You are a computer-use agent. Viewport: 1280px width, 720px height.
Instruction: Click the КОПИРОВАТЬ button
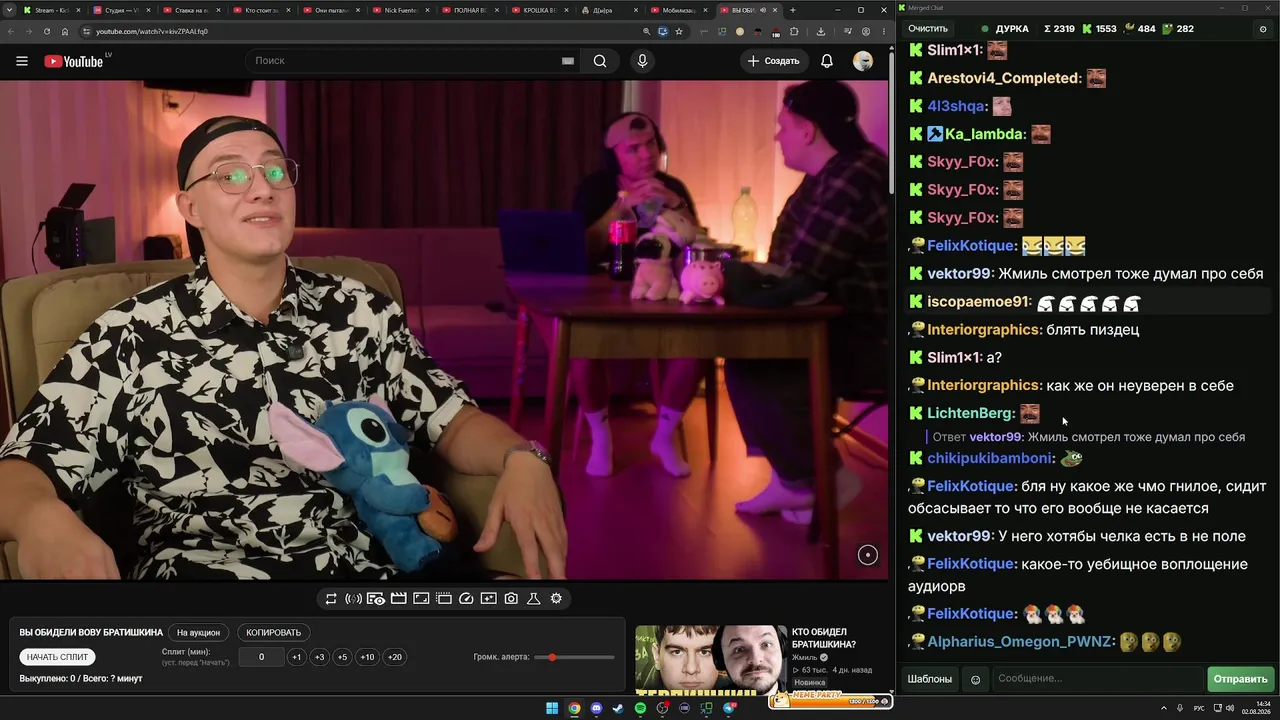click(273, 633)
